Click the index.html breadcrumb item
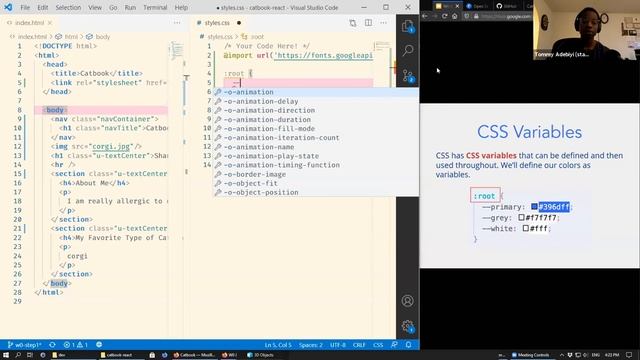The width and height of the screenshot is (640, 360). click(28, 37)
